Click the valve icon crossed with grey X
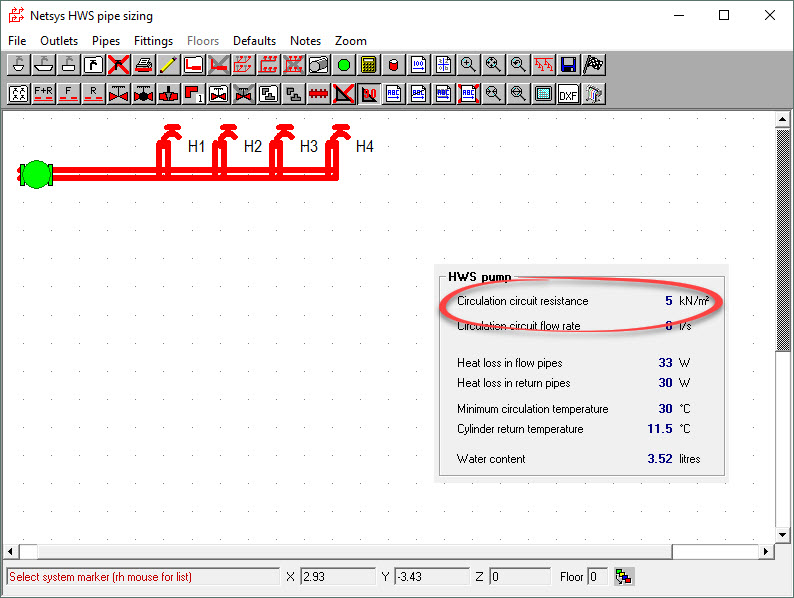This screenshot has width=794, height=598. click(x=244, y=94)
